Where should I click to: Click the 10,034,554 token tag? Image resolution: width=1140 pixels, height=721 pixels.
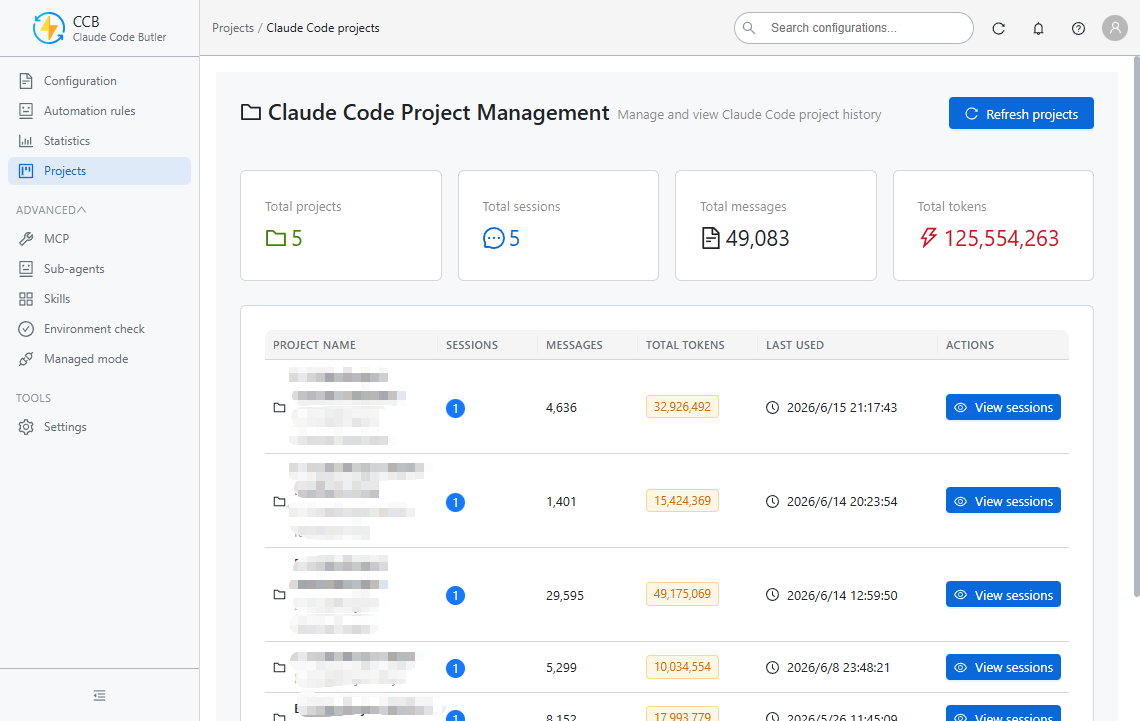(x=682, y=666)
